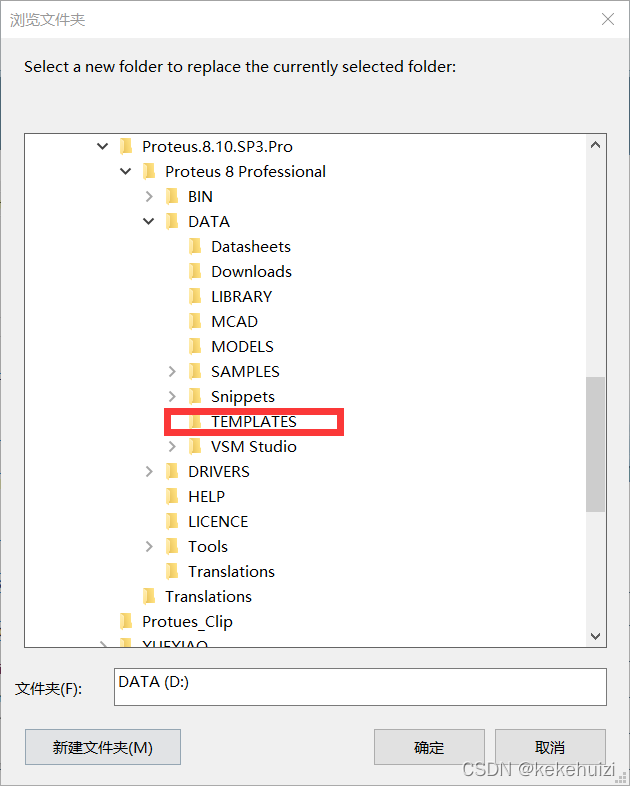Collapse the Proteus 8 Professional node
The height and width of the screenshot is (786, 630).
pyautogui.click(x=126, y=171)
